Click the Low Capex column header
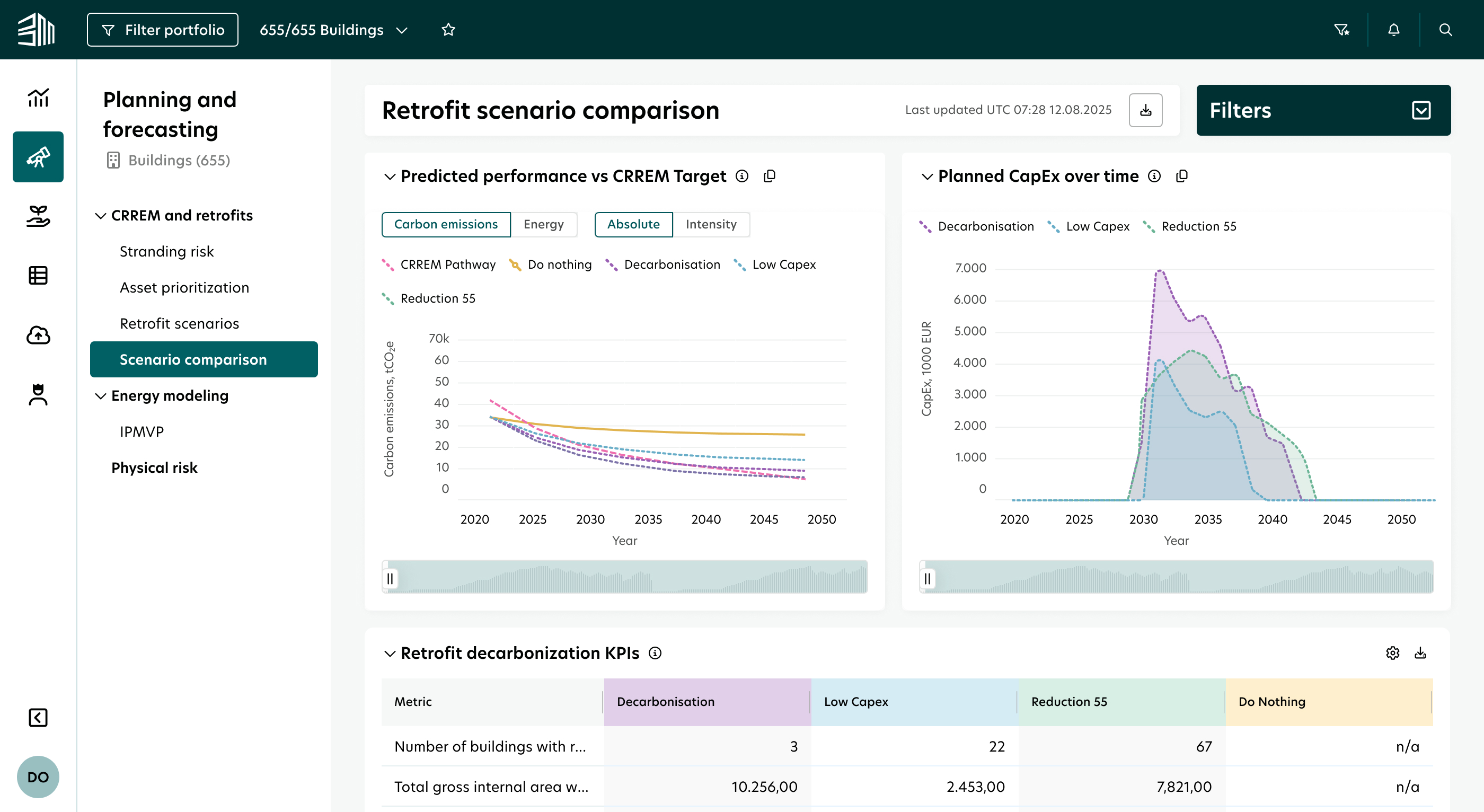Screen dimensions: 1484x812 click(915, 702)
